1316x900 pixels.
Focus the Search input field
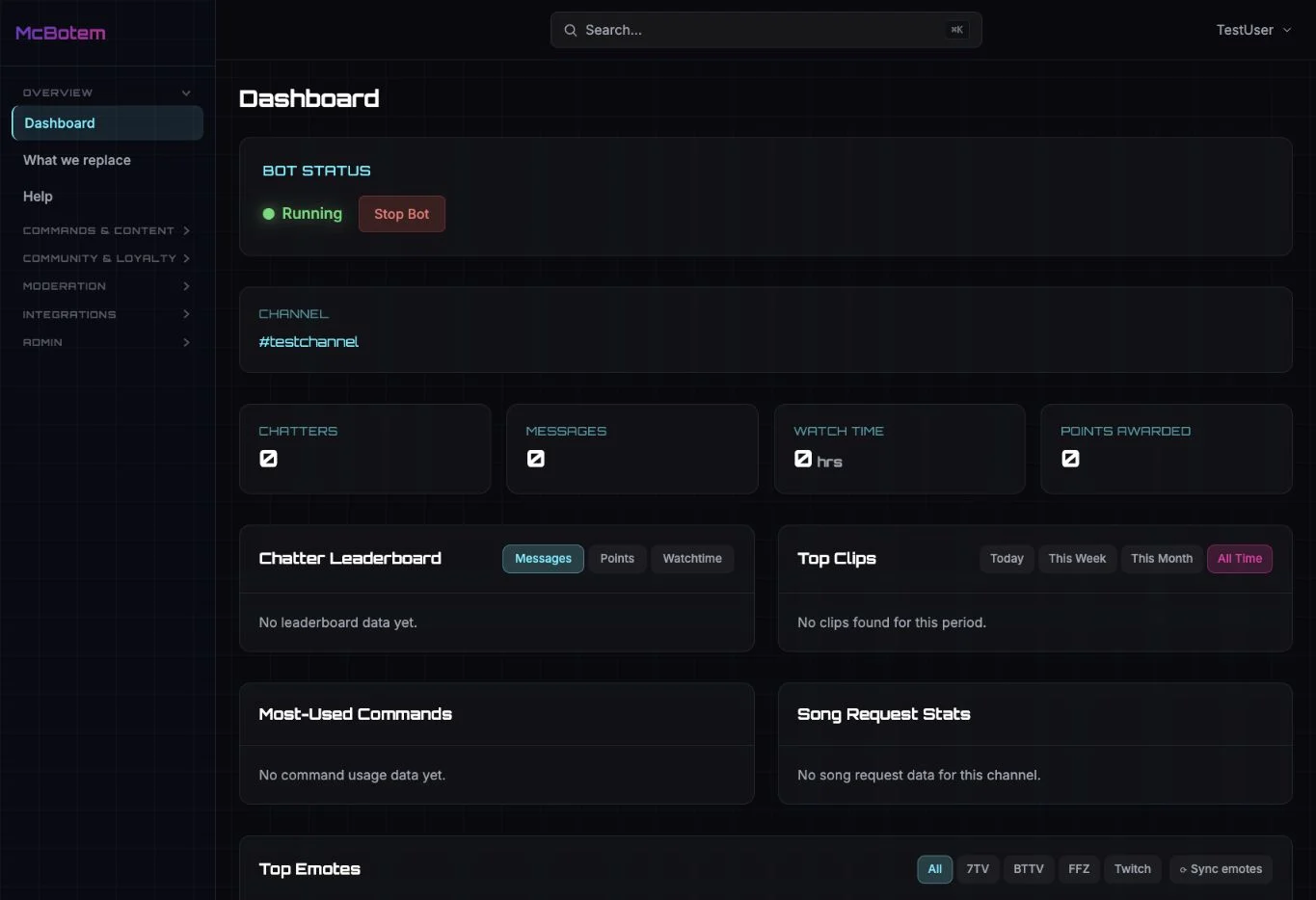click(765, 30)
